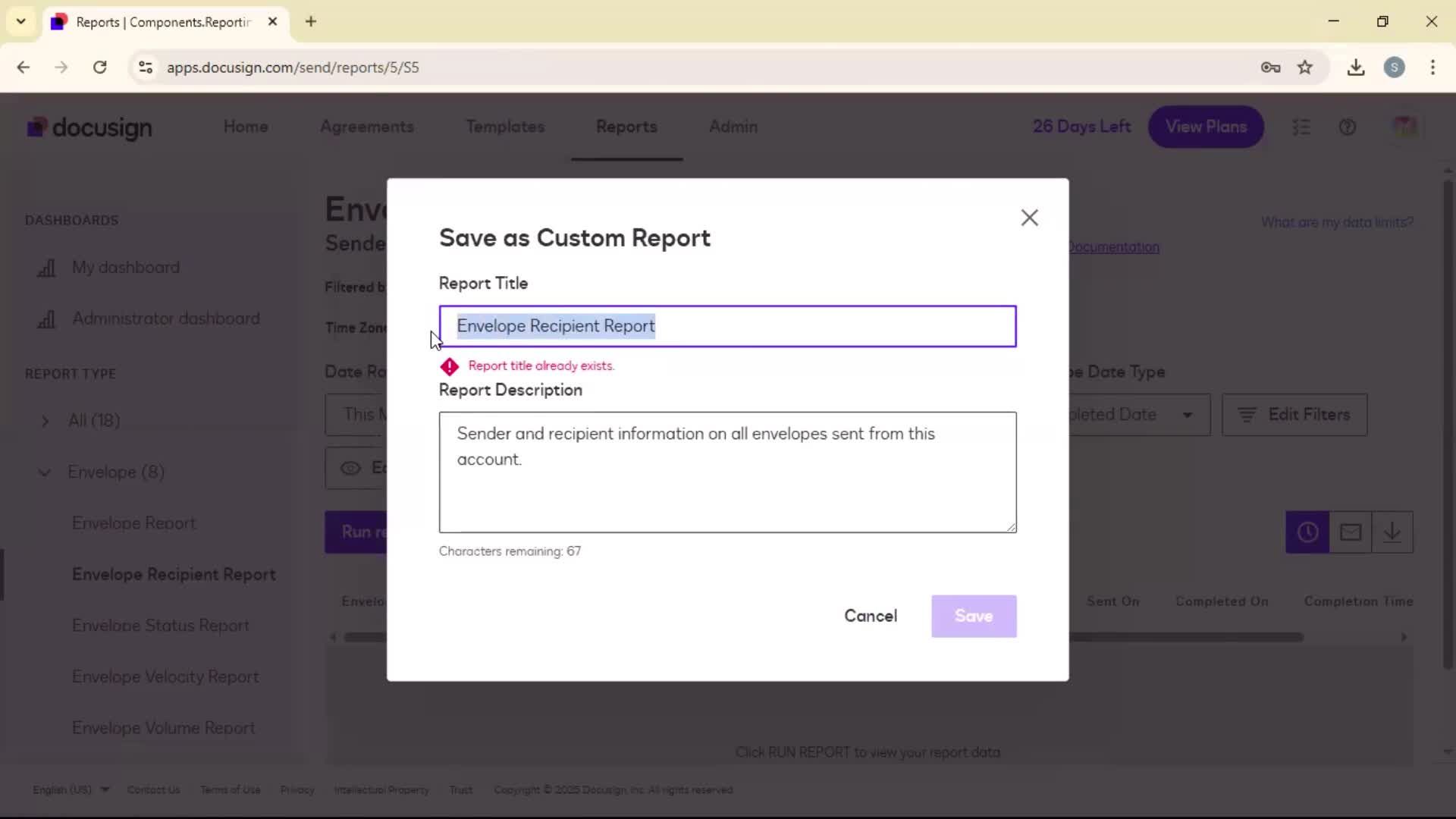Open the Templates tab
The image size is (1456, 819).
[x=505, y=127]
